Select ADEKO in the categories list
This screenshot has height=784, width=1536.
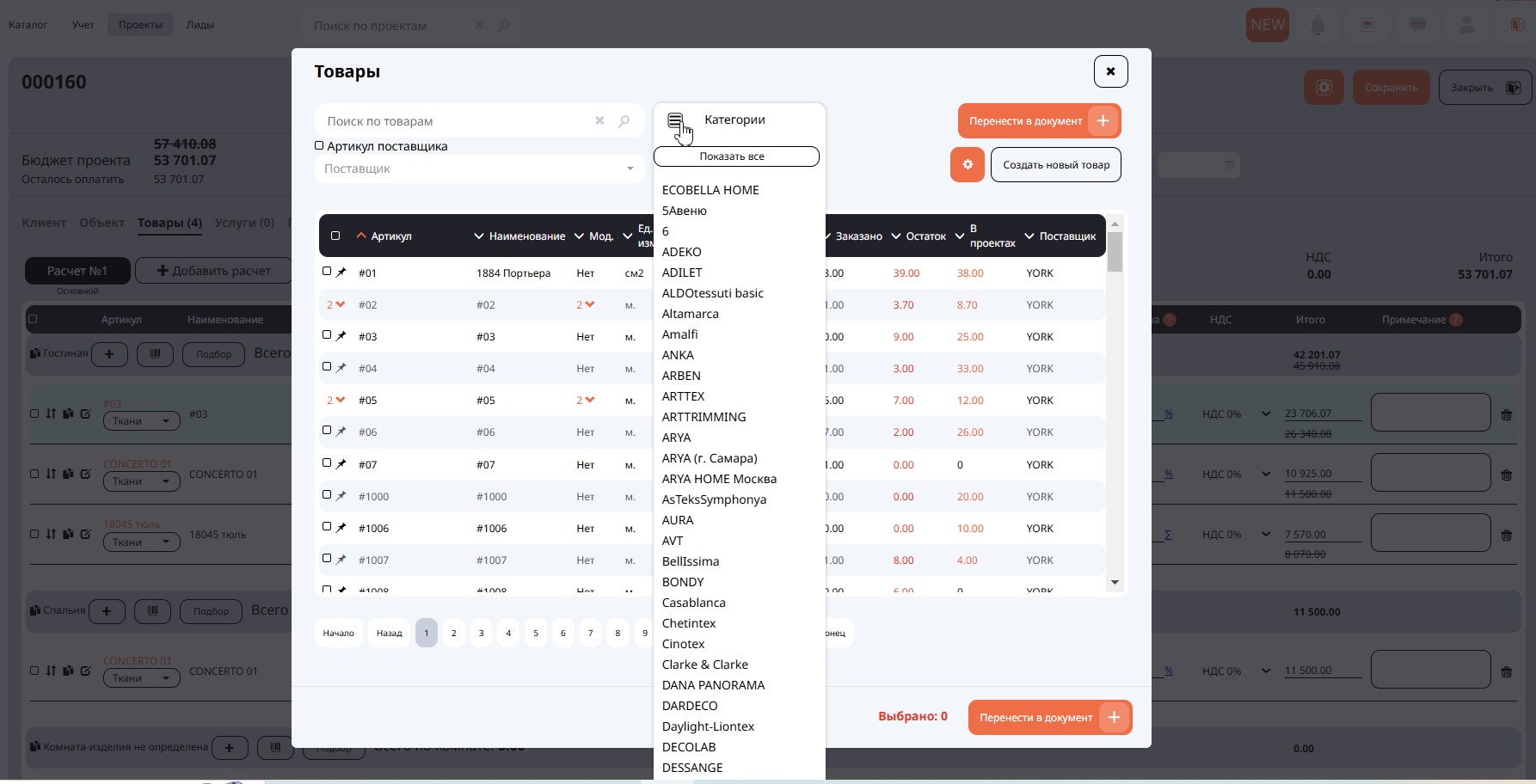(682, 252)
